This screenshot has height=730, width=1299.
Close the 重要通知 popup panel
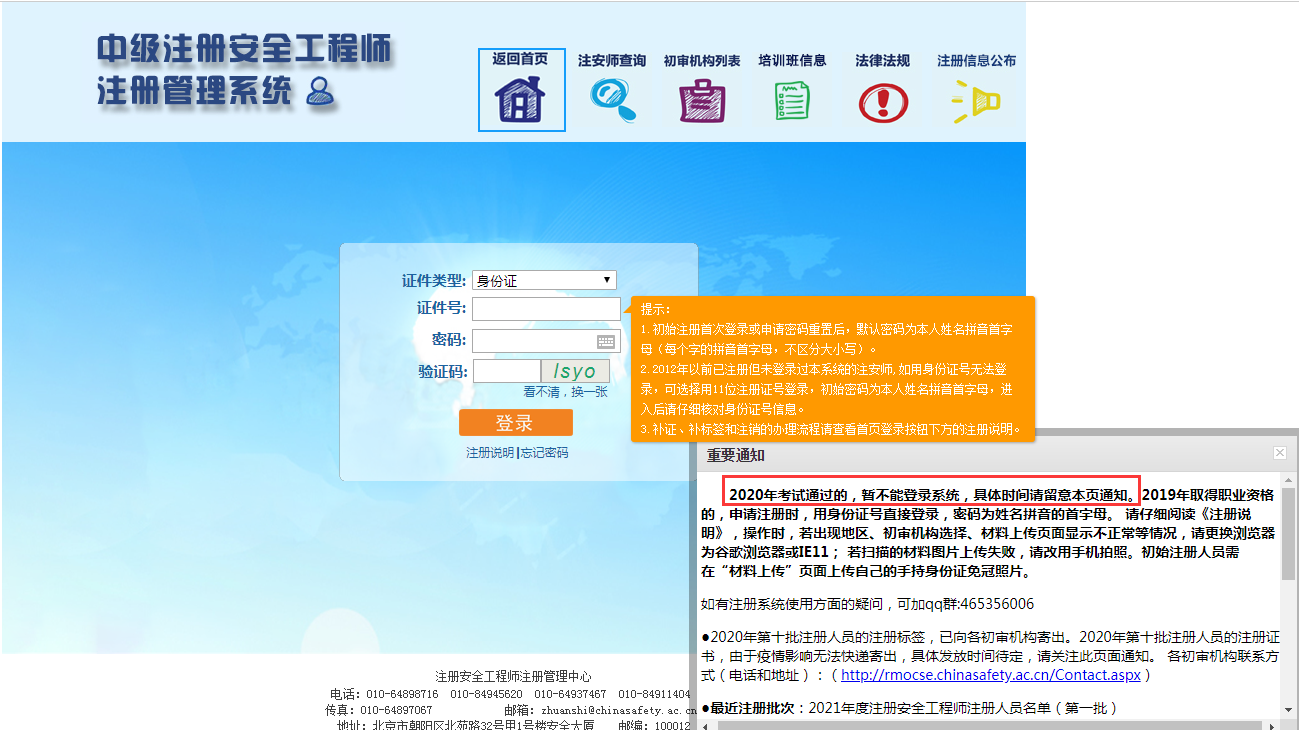click(x=1279, y=453)
